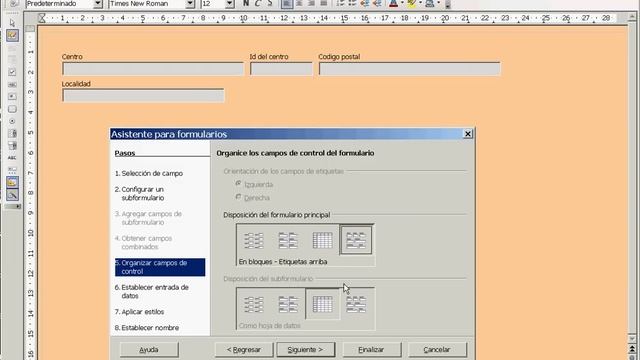Go back with the Regresar button
Image resolution: width=640 pixels, height=360 pixels.
(244, 350)
